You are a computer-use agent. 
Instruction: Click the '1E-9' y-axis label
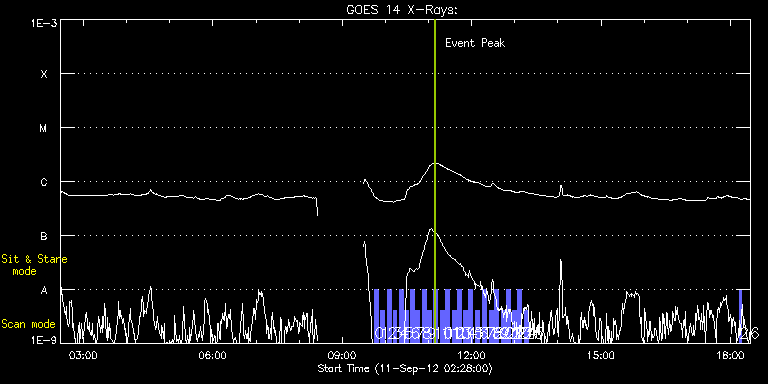click(x=43, y=339)
